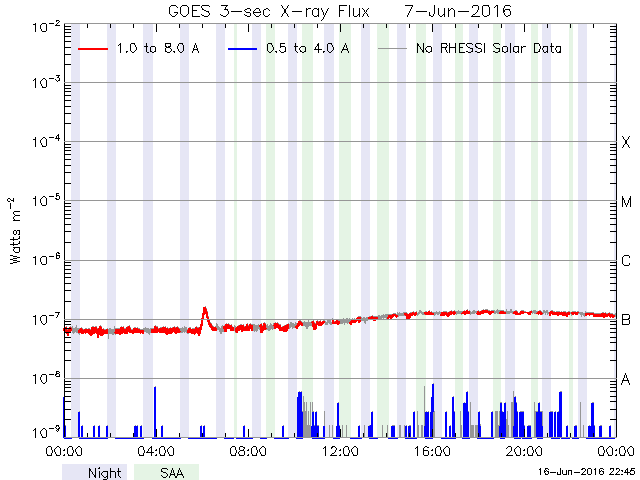
Task: Click the X flare class label
Action: pyautogui.click(x=626, y=144)
